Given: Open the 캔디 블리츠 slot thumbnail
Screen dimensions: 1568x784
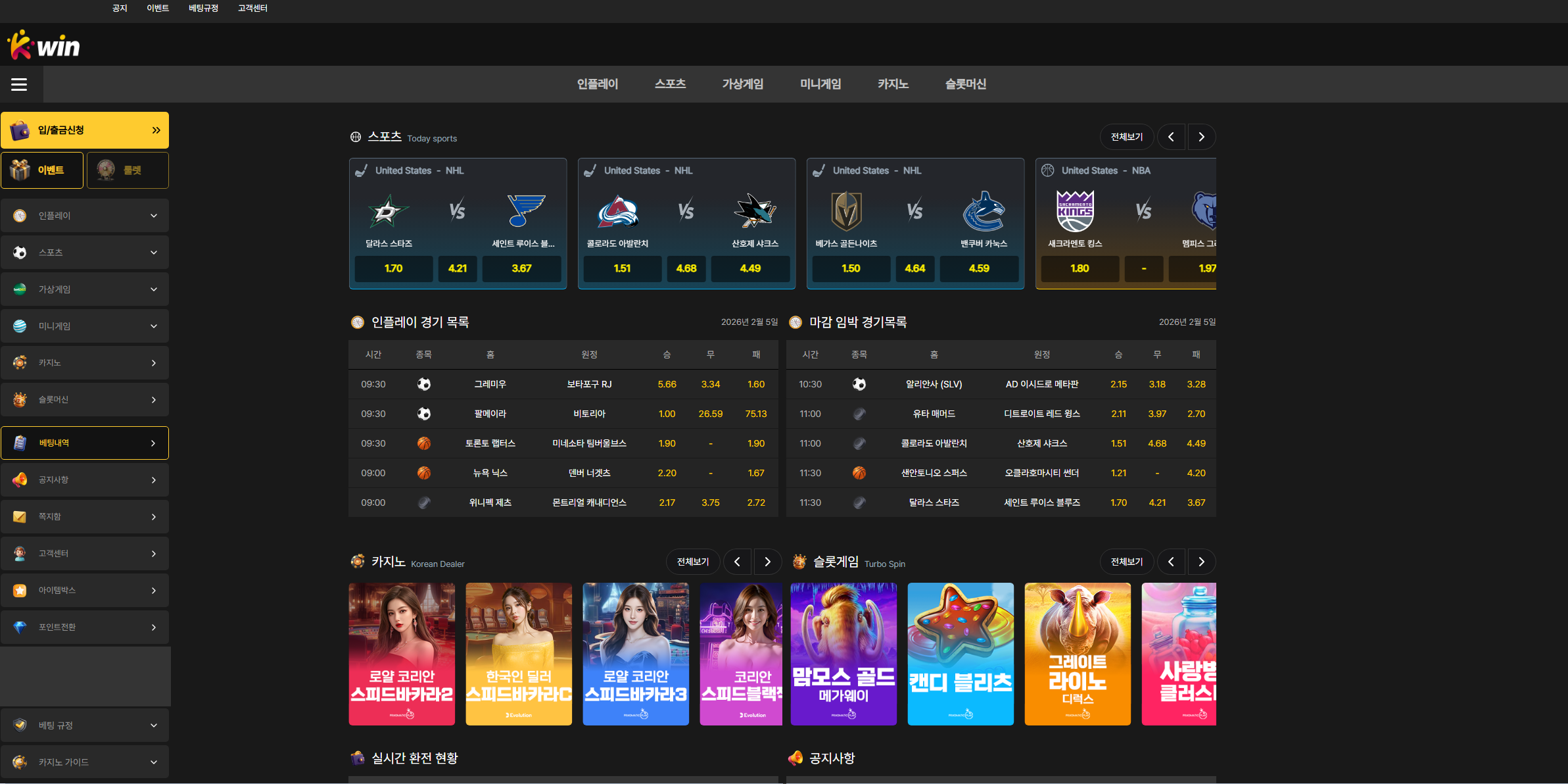Looking at the screenshot, I should click(x=960, y=654).
